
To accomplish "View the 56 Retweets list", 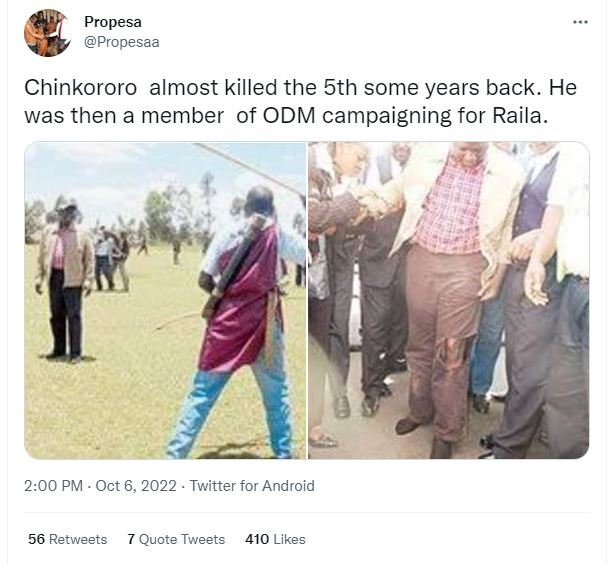I will (x=67, y=539).
